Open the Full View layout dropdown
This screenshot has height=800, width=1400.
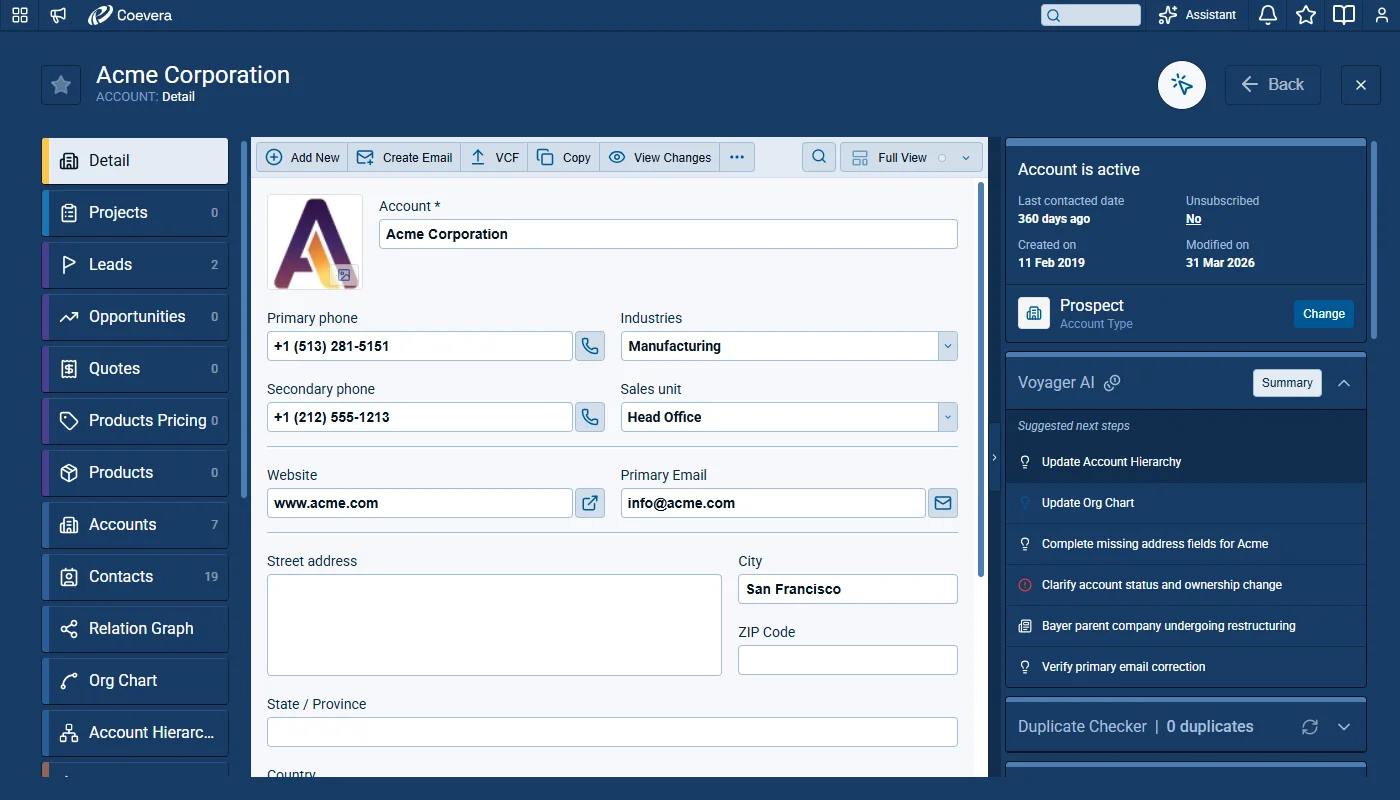pyautogui.click(x=911, y=157)
